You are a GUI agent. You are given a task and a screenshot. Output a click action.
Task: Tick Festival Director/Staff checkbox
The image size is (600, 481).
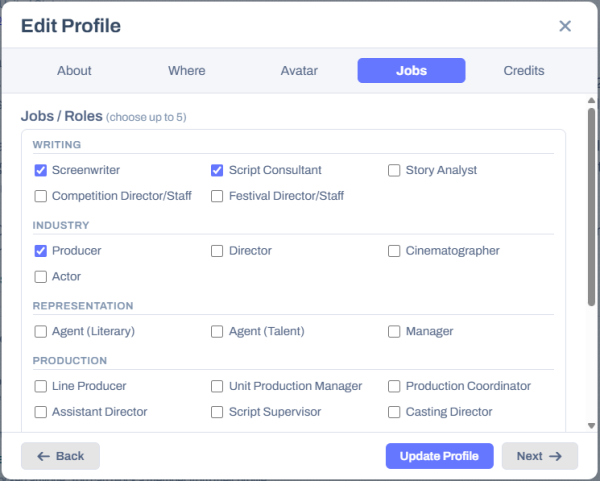coord(217,196)
